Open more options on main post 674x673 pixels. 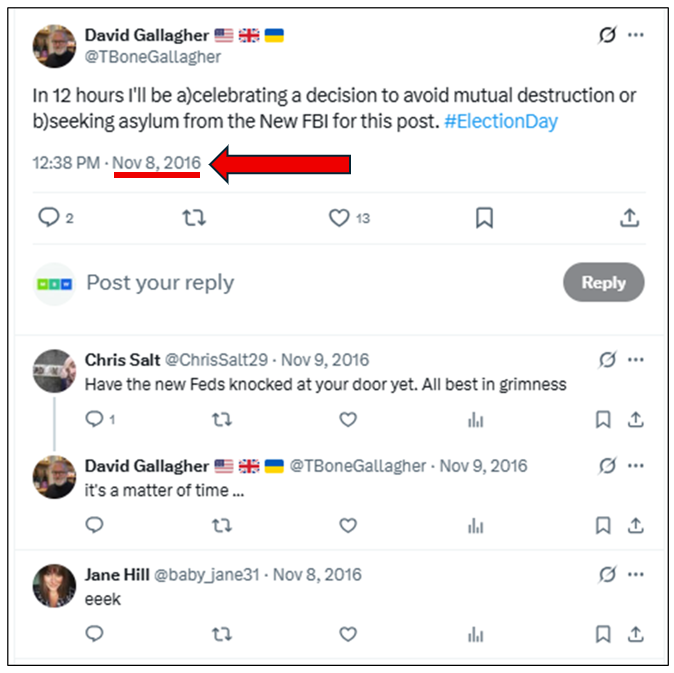pyautogui.click(x=636, y=36)
